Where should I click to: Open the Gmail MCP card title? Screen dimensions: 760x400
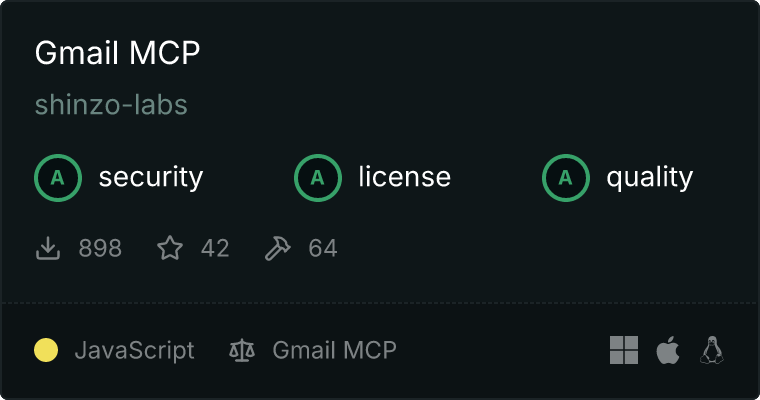[x=117, y=52]
